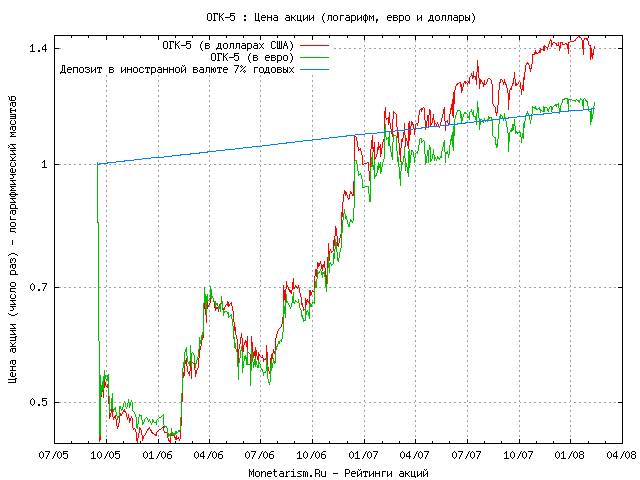Click the red legend line sample
The height and width of the screenshot is (480, 640).
(x=315, y=46)
